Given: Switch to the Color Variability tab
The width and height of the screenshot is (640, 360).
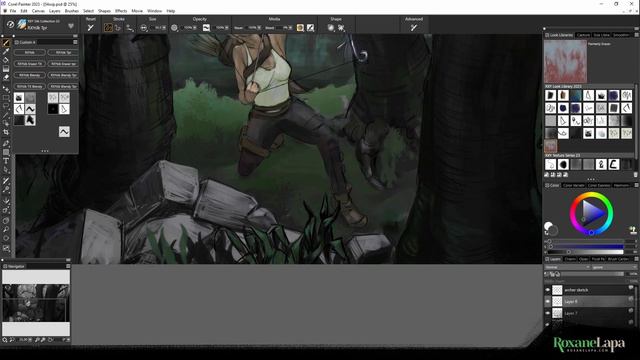Looking at the screenshot, I should [574, 185].
